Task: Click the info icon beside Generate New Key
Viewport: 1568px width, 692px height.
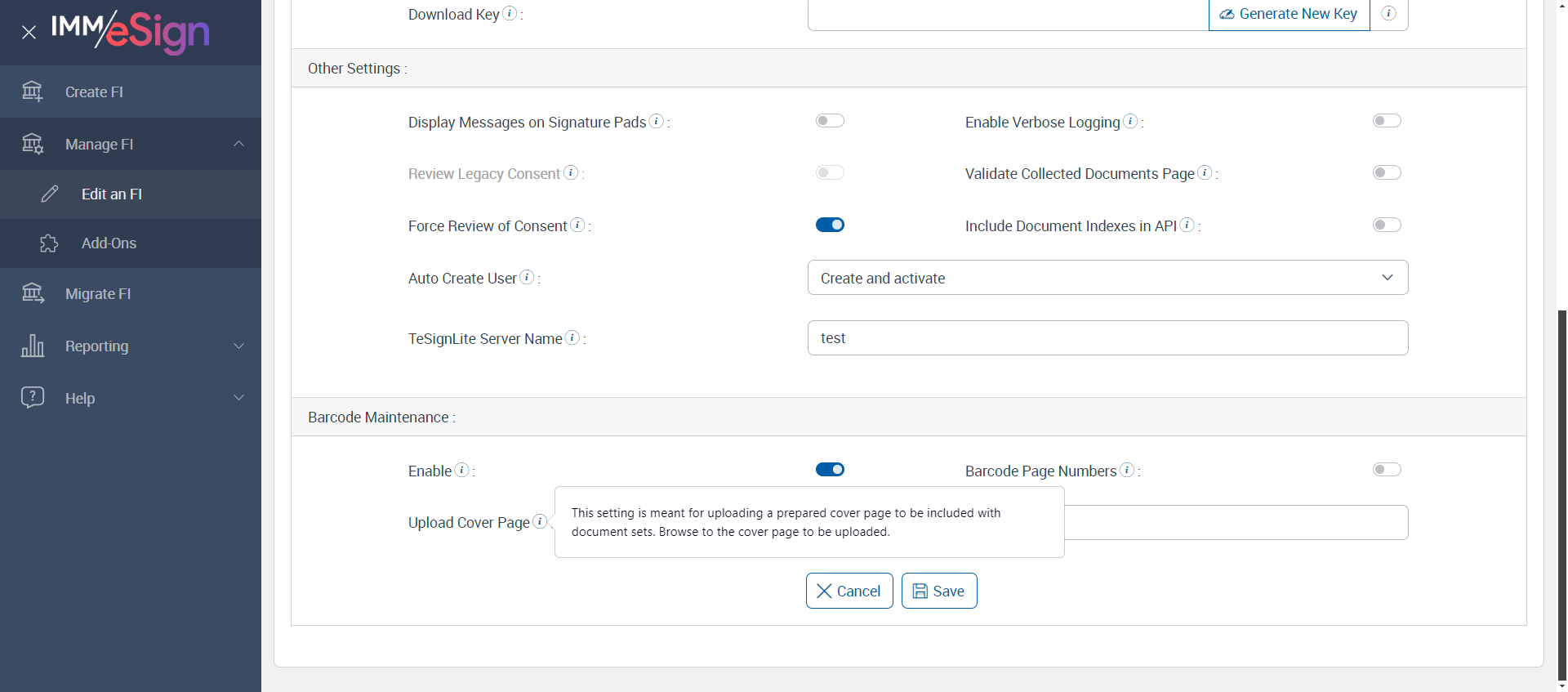Action: [1388, 14]
